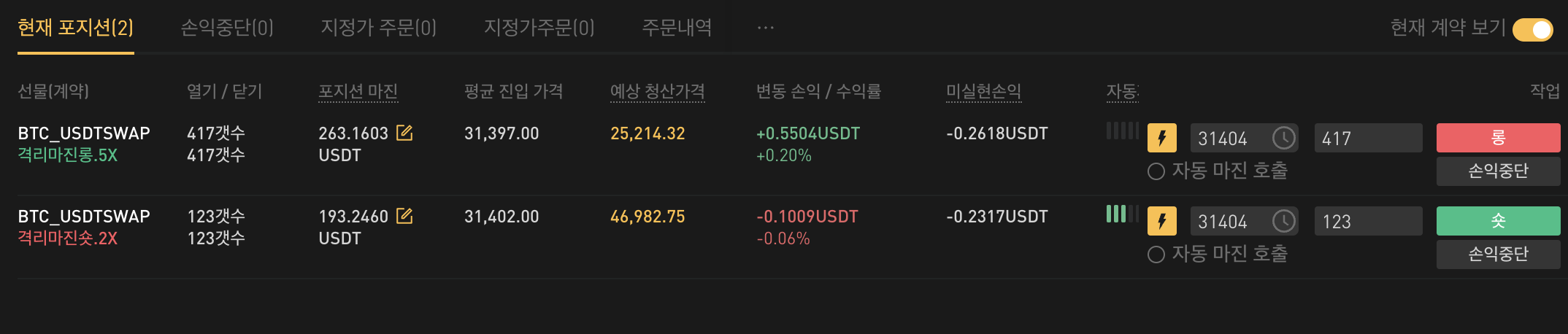Edit position margin for the short position
1568x334 pixels.
tap(404, 216)
